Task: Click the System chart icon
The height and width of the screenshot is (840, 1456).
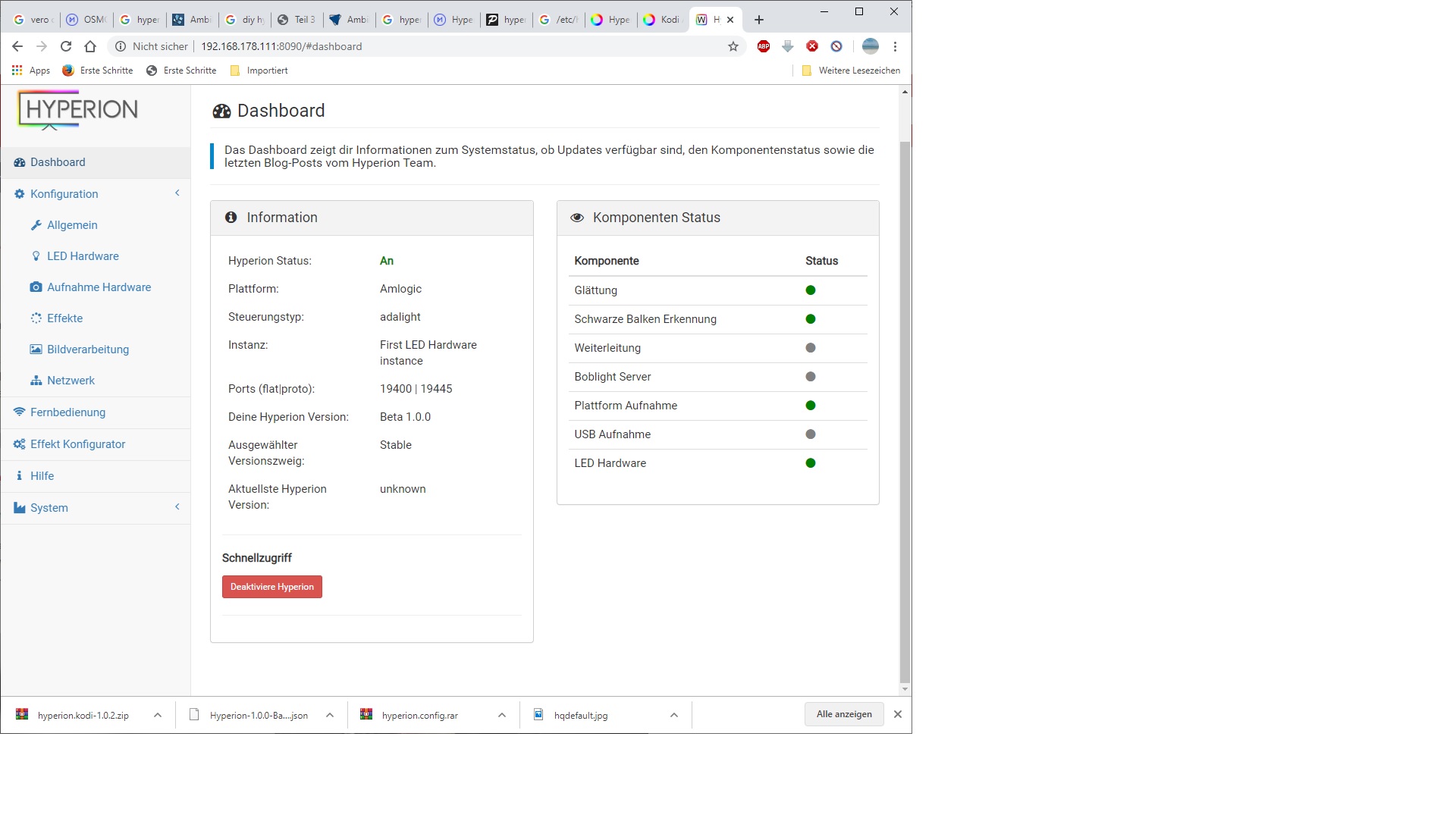Action: (19, 508)
